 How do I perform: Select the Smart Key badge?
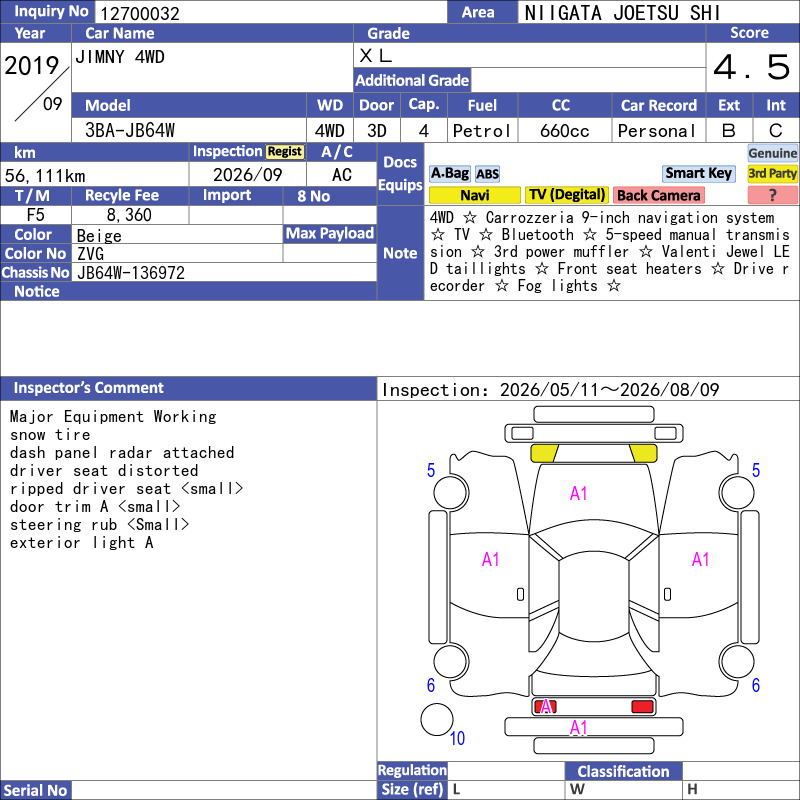(x=698, y=173)
